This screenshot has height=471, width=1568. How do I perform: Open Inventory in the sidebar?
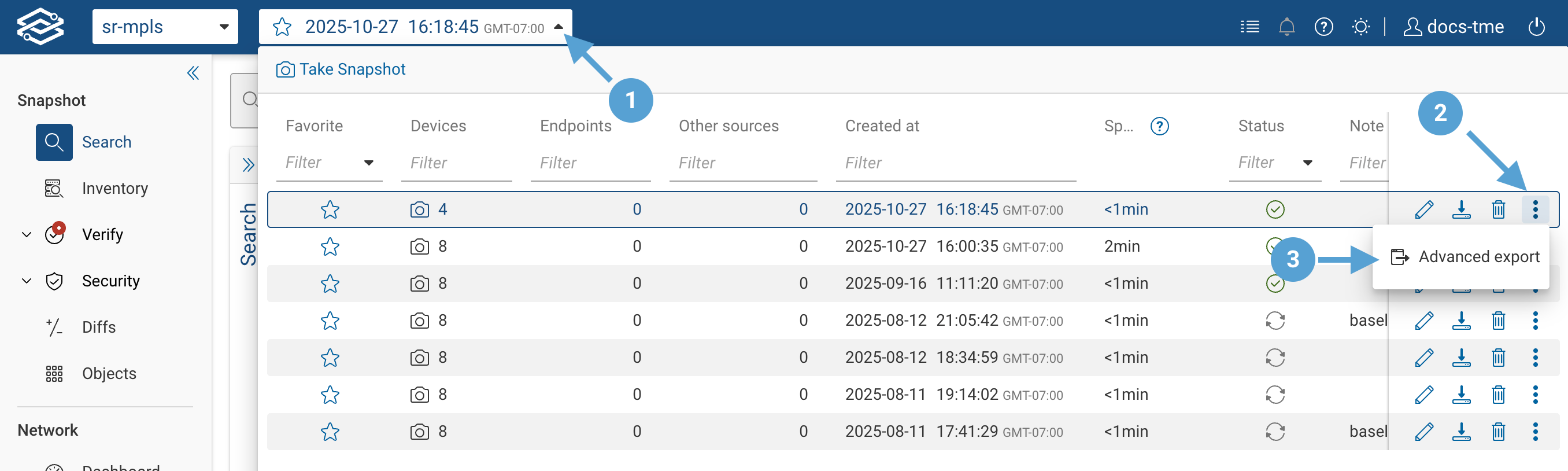(x=114, y=188)
